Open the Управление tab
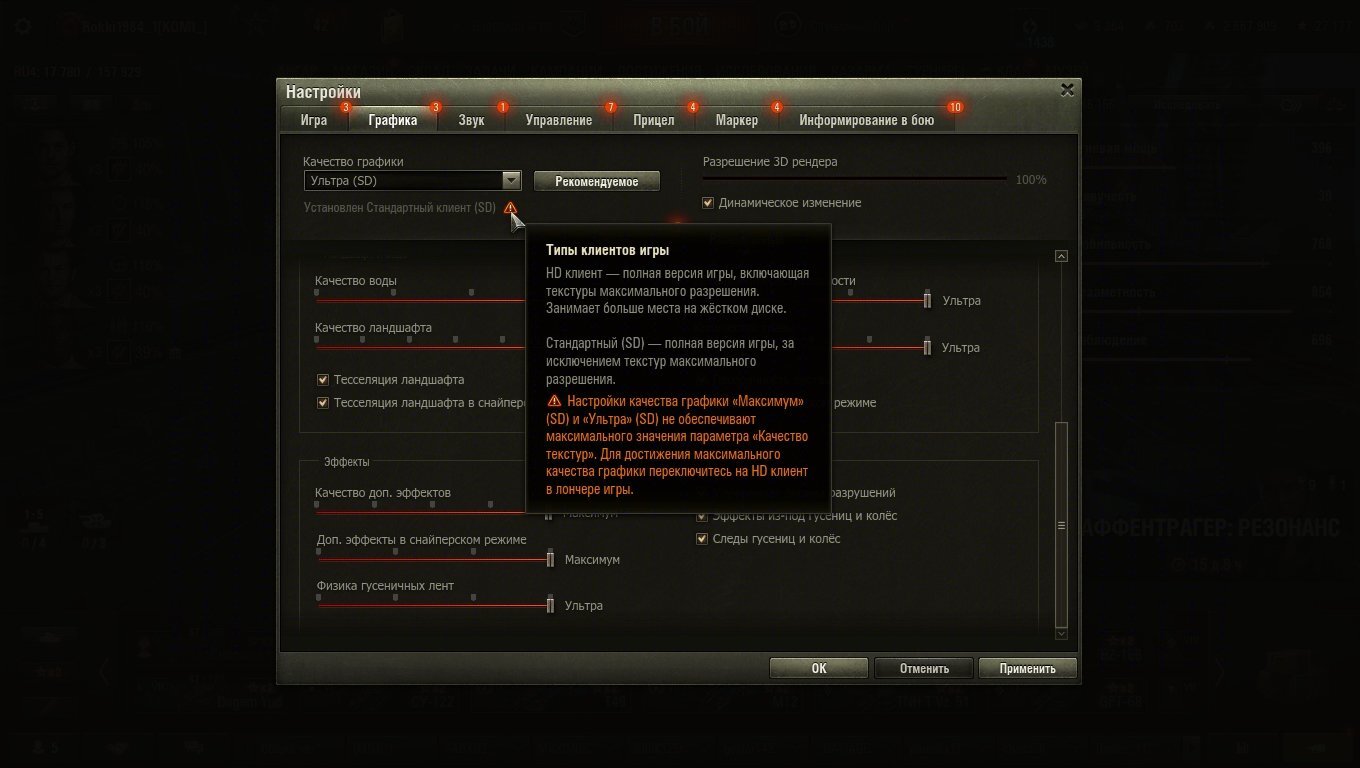Viewport: 1360px width, 768px height. [x=558, y=120]
